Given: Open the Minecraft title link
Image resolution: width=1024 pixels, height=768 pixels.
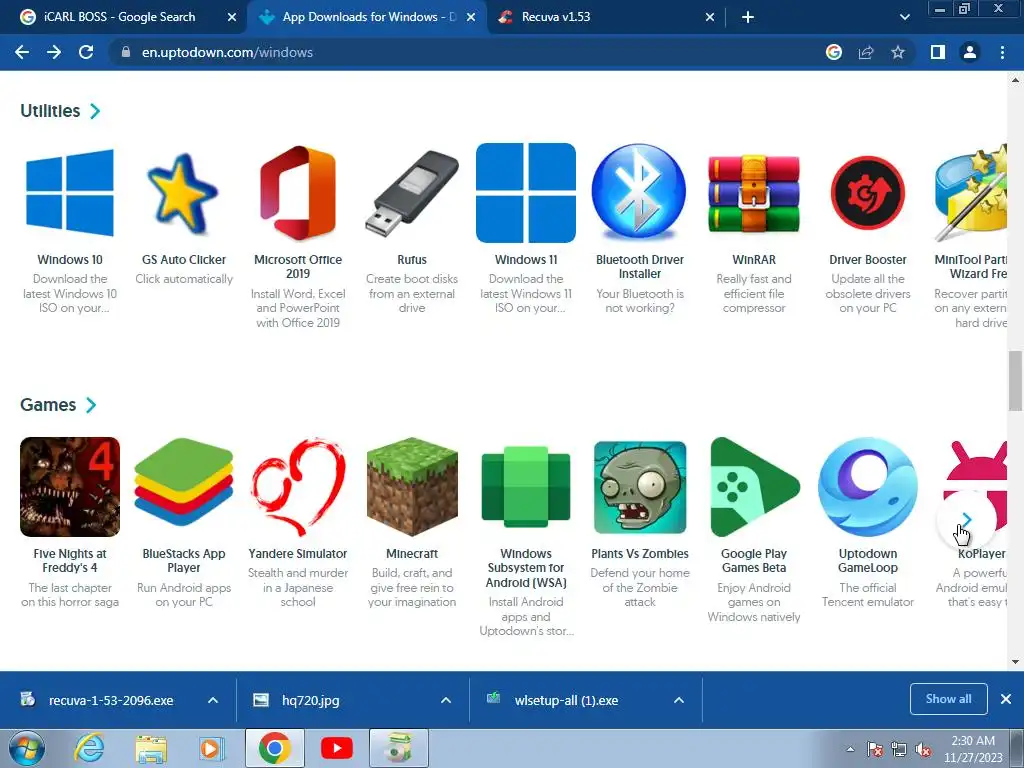Looking at the screenshot, I should [412, 553].
